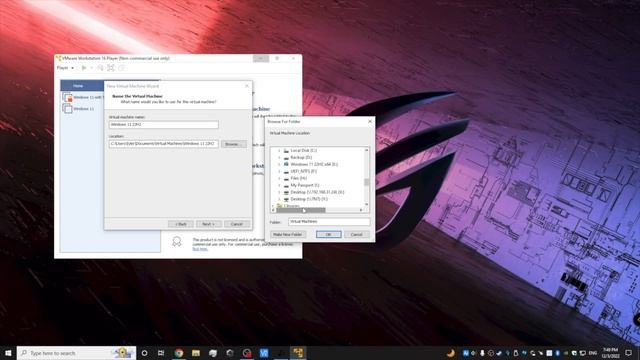Expand the Files (H:) node
The image size is (640, 360).
tap(279, 178)
